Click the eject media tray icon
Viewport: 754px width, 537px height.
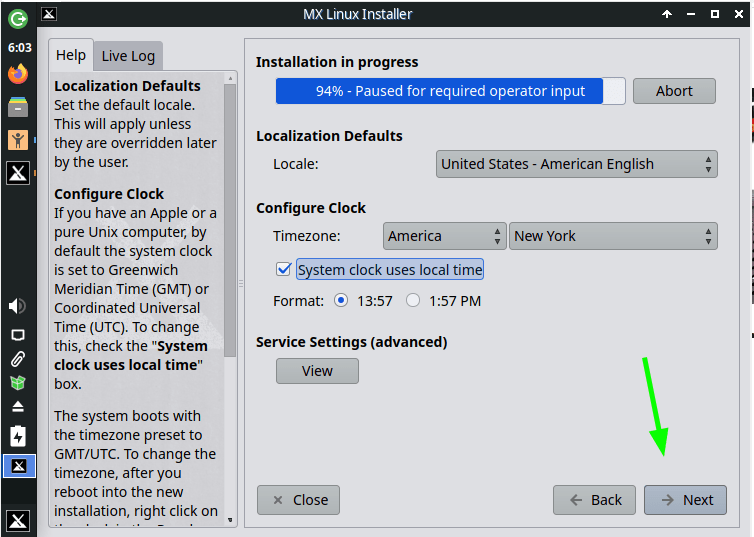18,407
